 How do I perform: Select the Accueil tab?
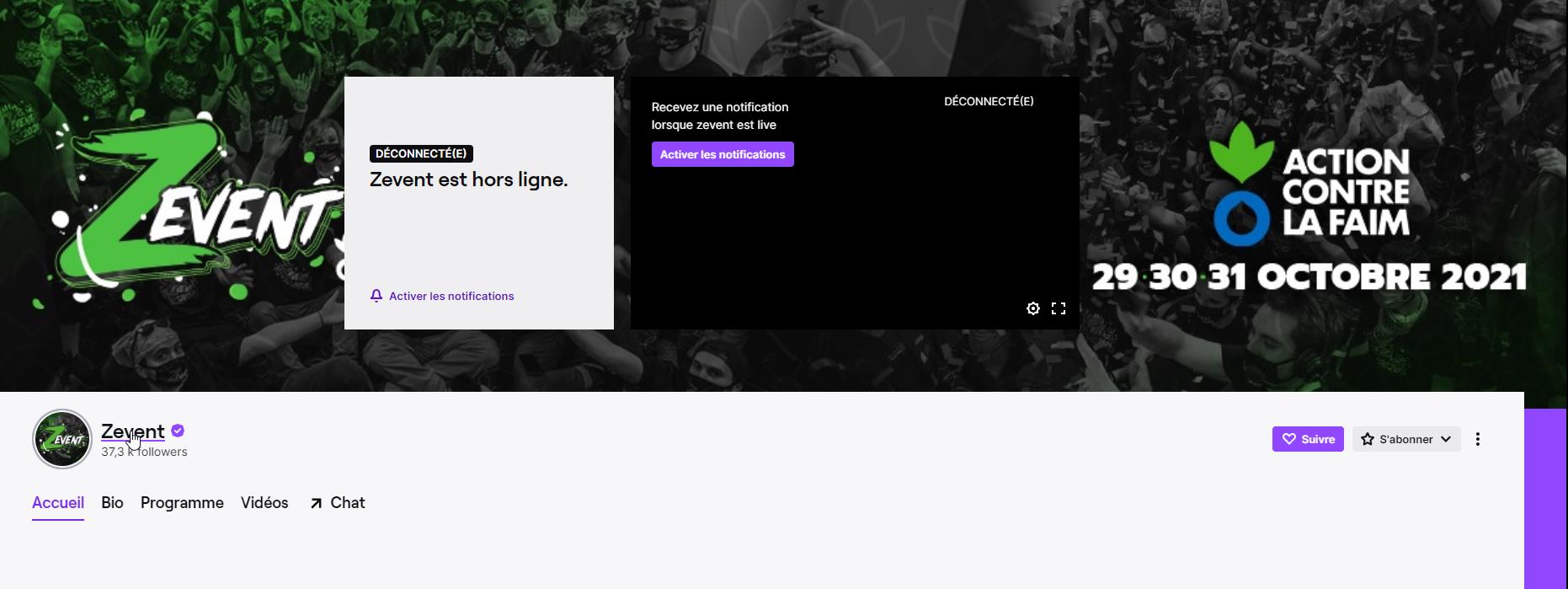coord(58,503)
